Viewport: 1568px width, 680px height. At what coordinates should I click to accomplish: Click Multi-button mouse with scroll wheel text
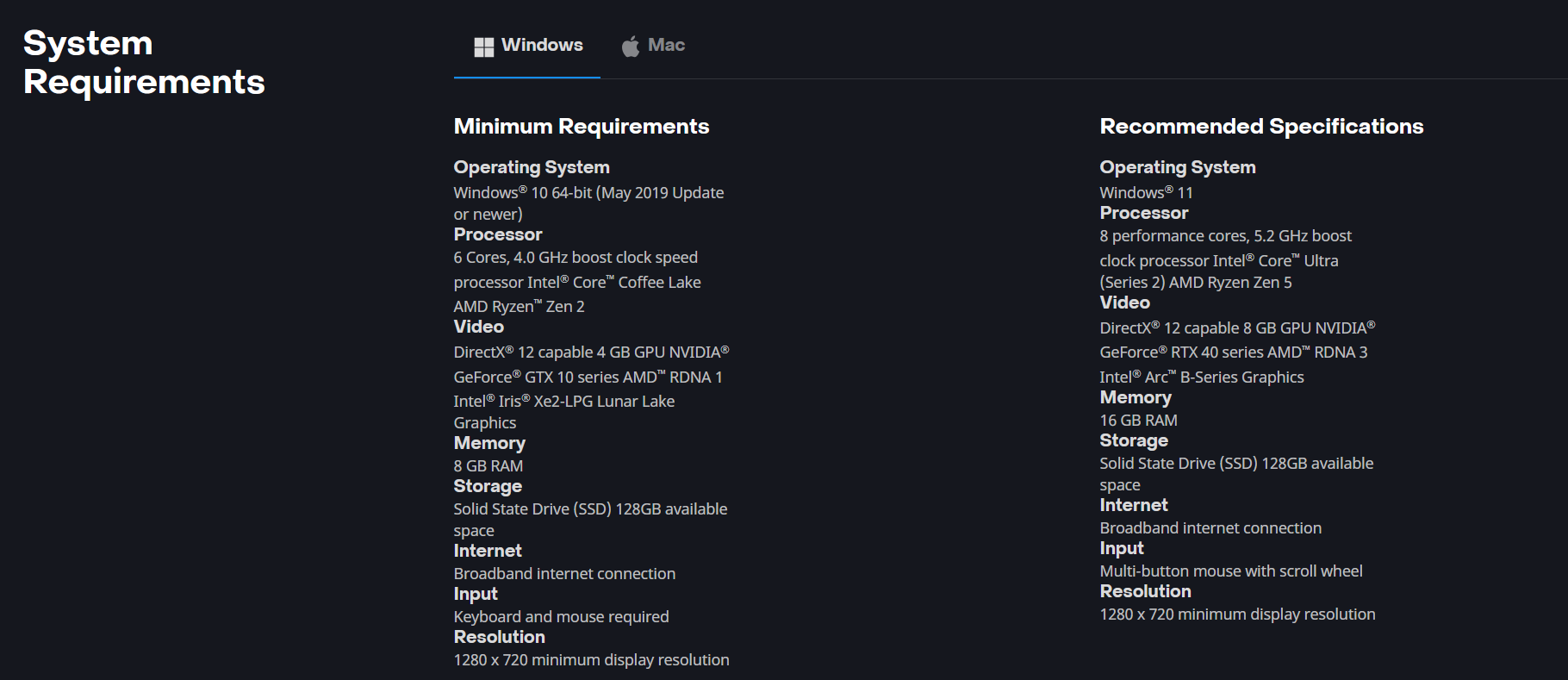(1231, 571)
